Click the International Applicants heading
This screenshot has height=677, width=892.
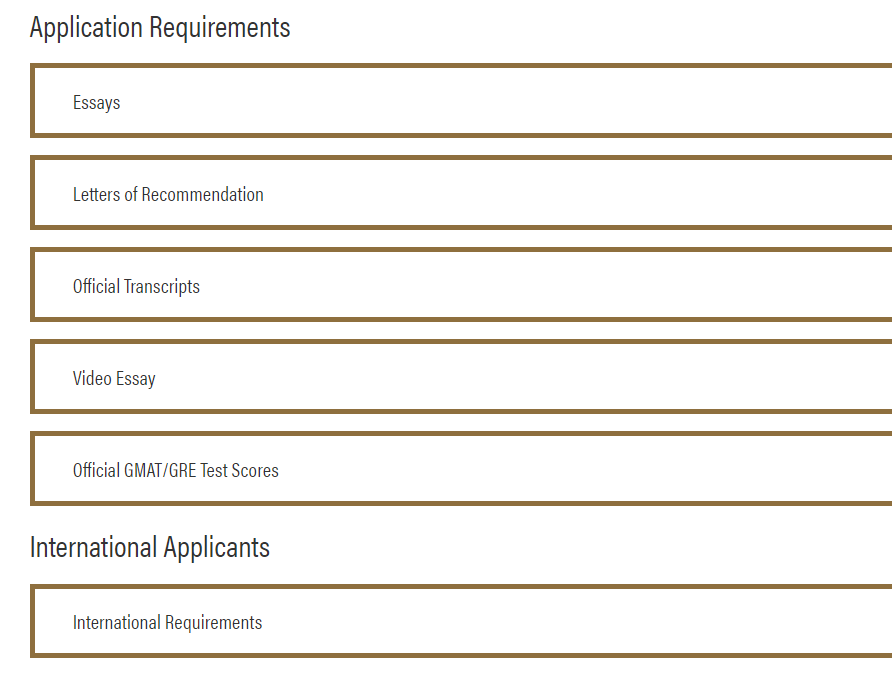(x=150, y=547)
